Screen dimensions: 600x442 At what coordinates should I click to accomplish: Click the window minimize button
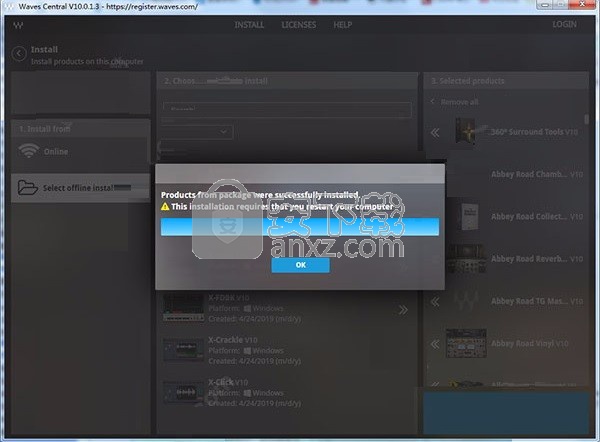(x=545, y=5)
